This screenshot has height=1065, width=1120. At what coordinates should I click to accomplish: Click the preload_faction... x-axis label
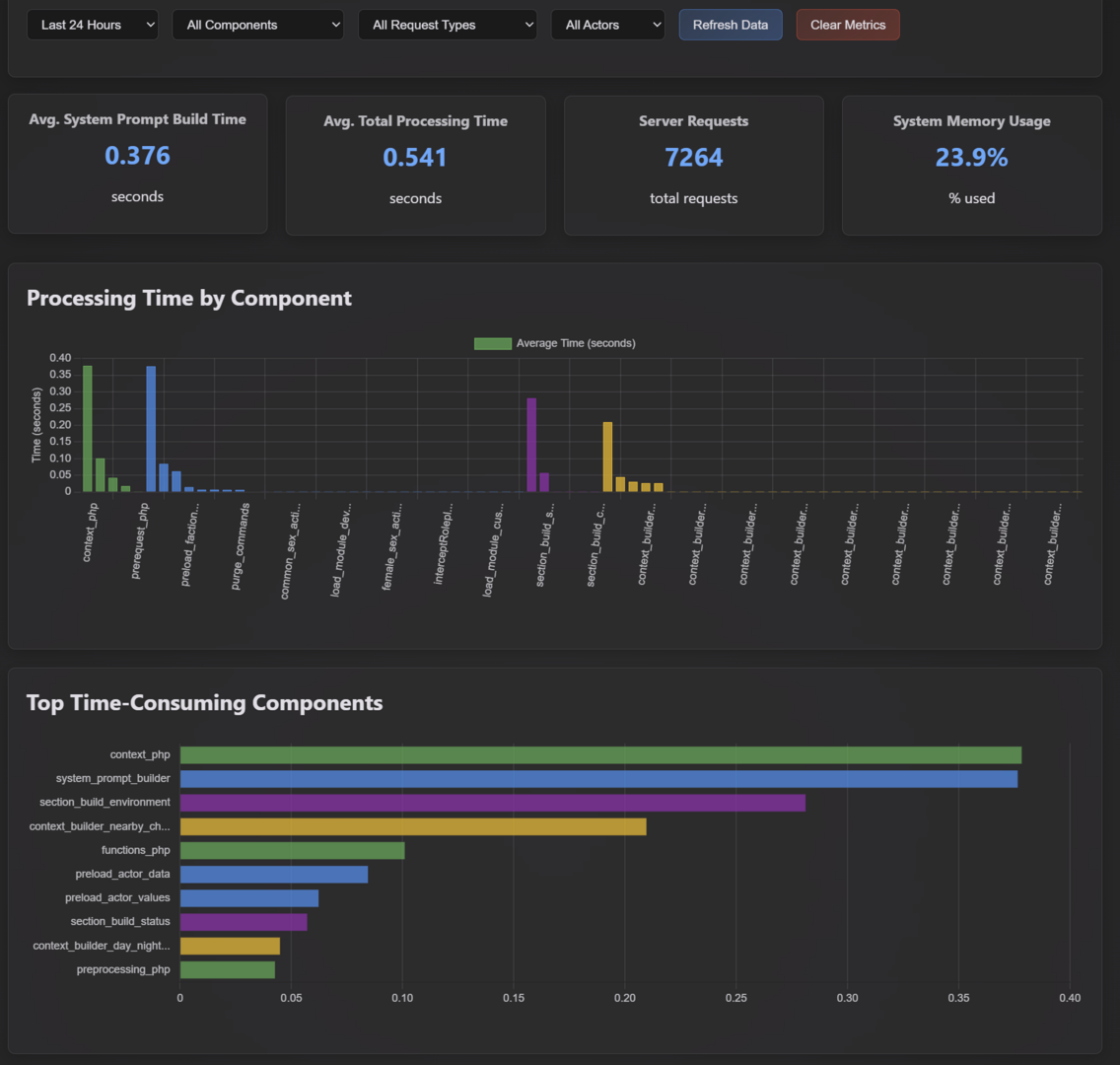click(x=190, y=544)
